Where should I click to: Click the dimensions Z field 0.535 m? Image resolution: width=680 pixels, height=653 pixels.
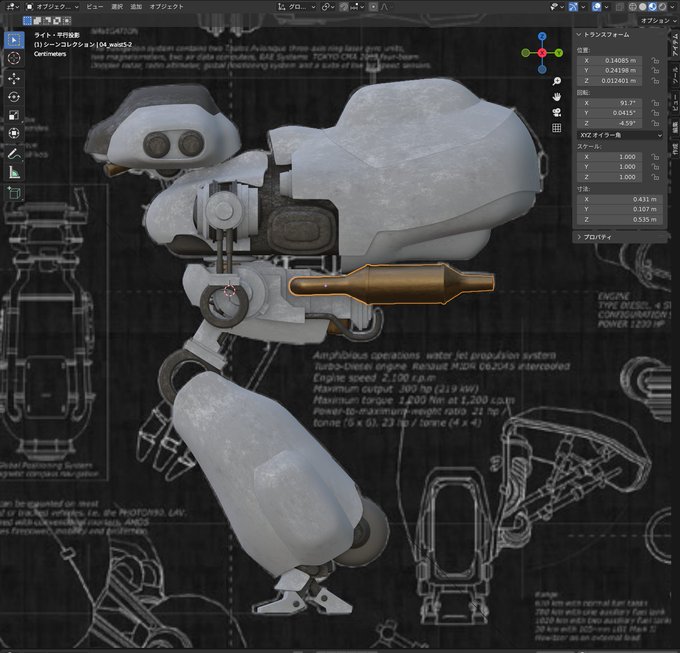pyautogui.click(x=620, y=219)
